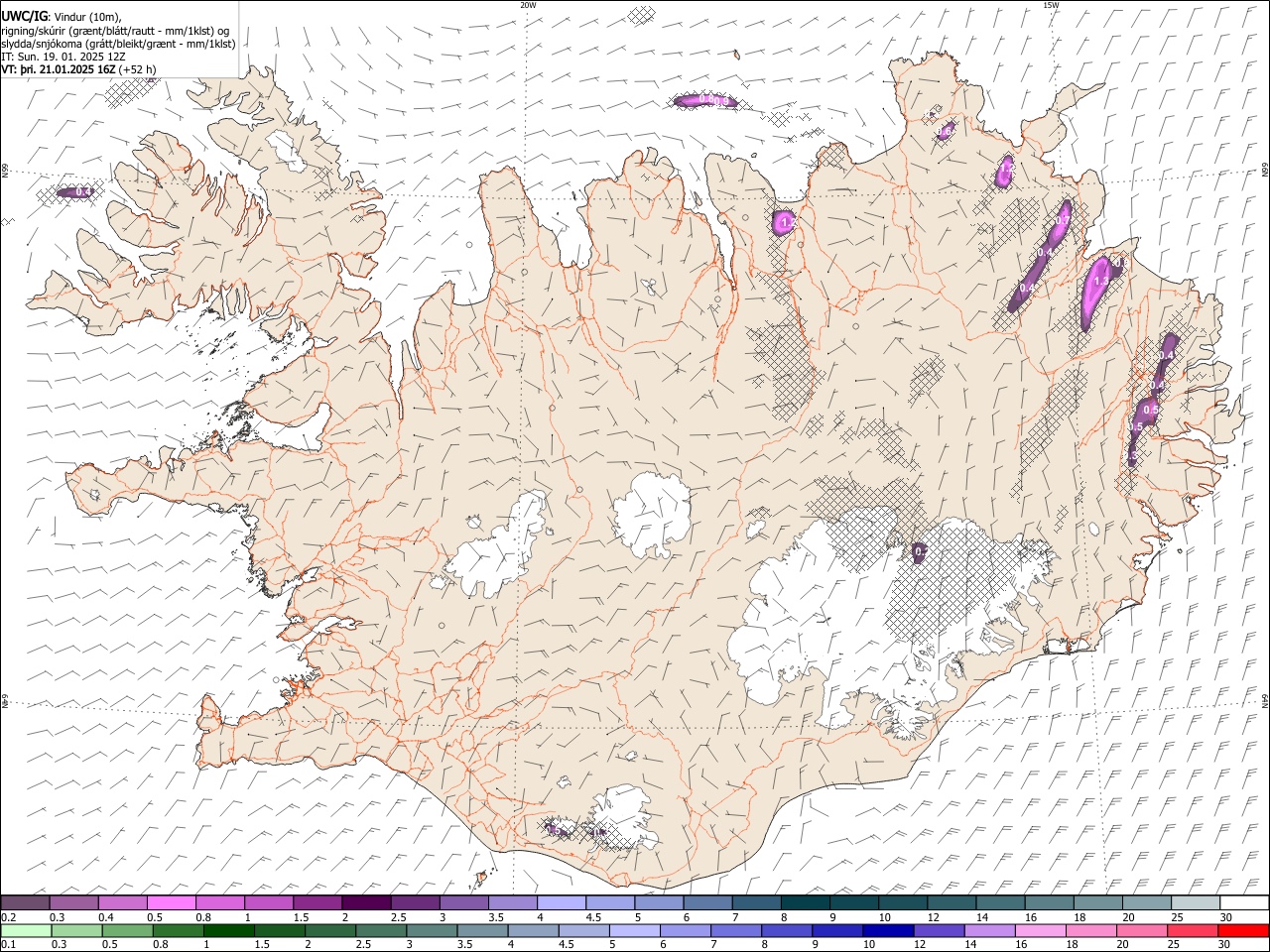Click the 'UWC/IG: Vindur (10m),' title text

tap(62, 17)
